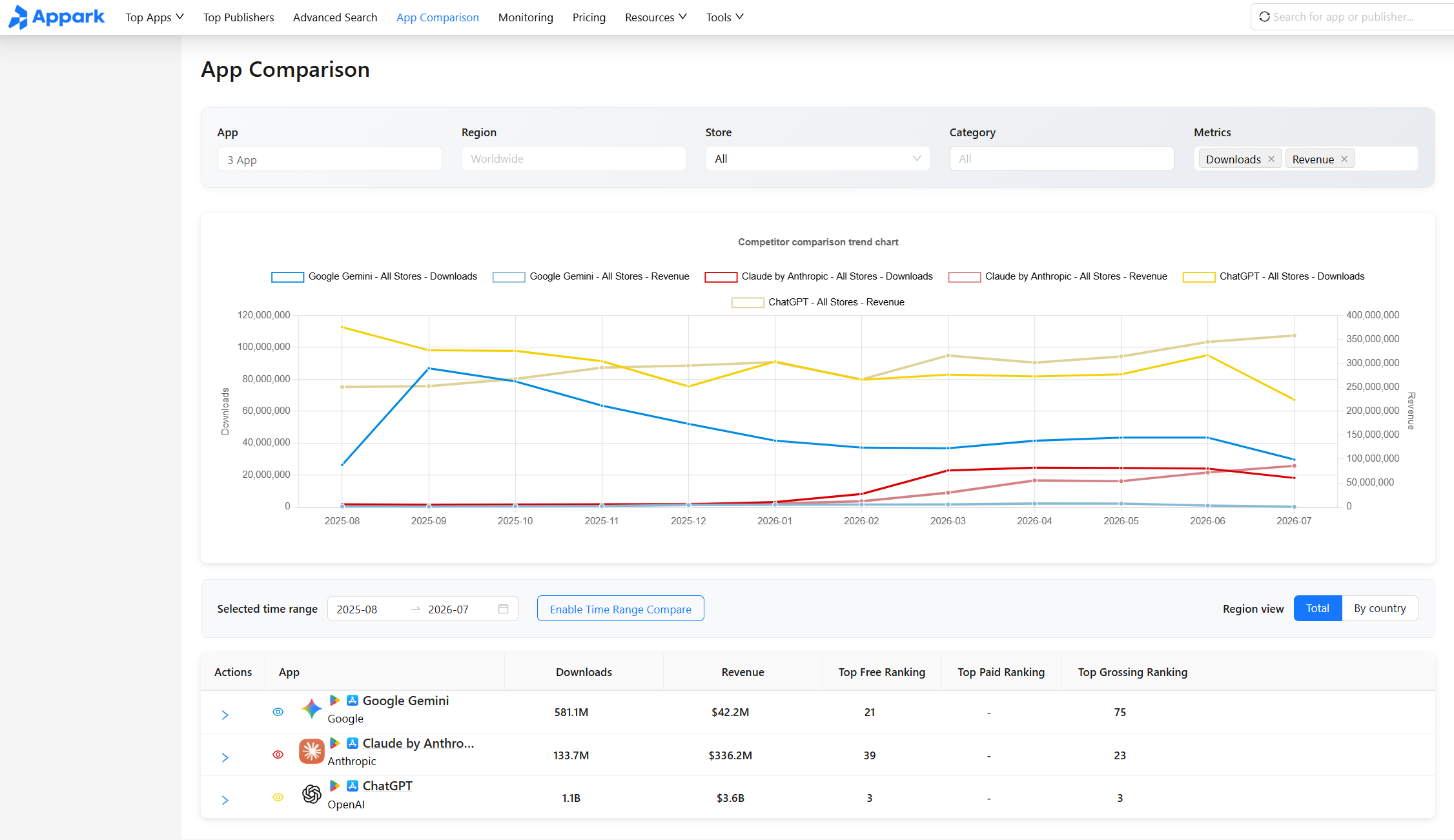The width and height of the screenshot is (1454, 840).
Task: Open the Monitoring page
Action: [x=526, y=17]
